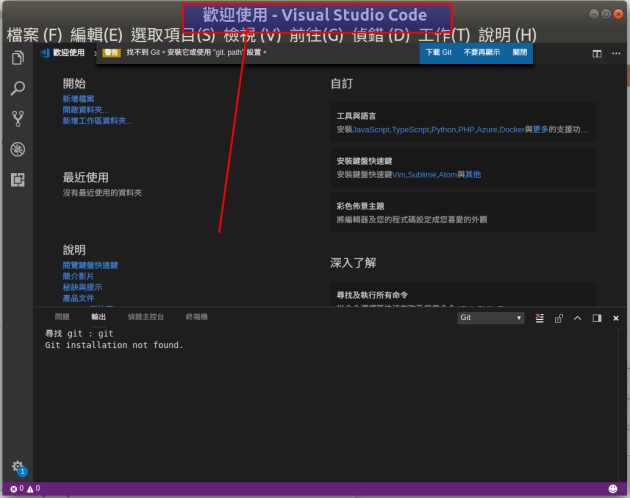Close the bottom output panel
Image resolution: width=630 pixels, height=498 pixels.
click(616, 318)
